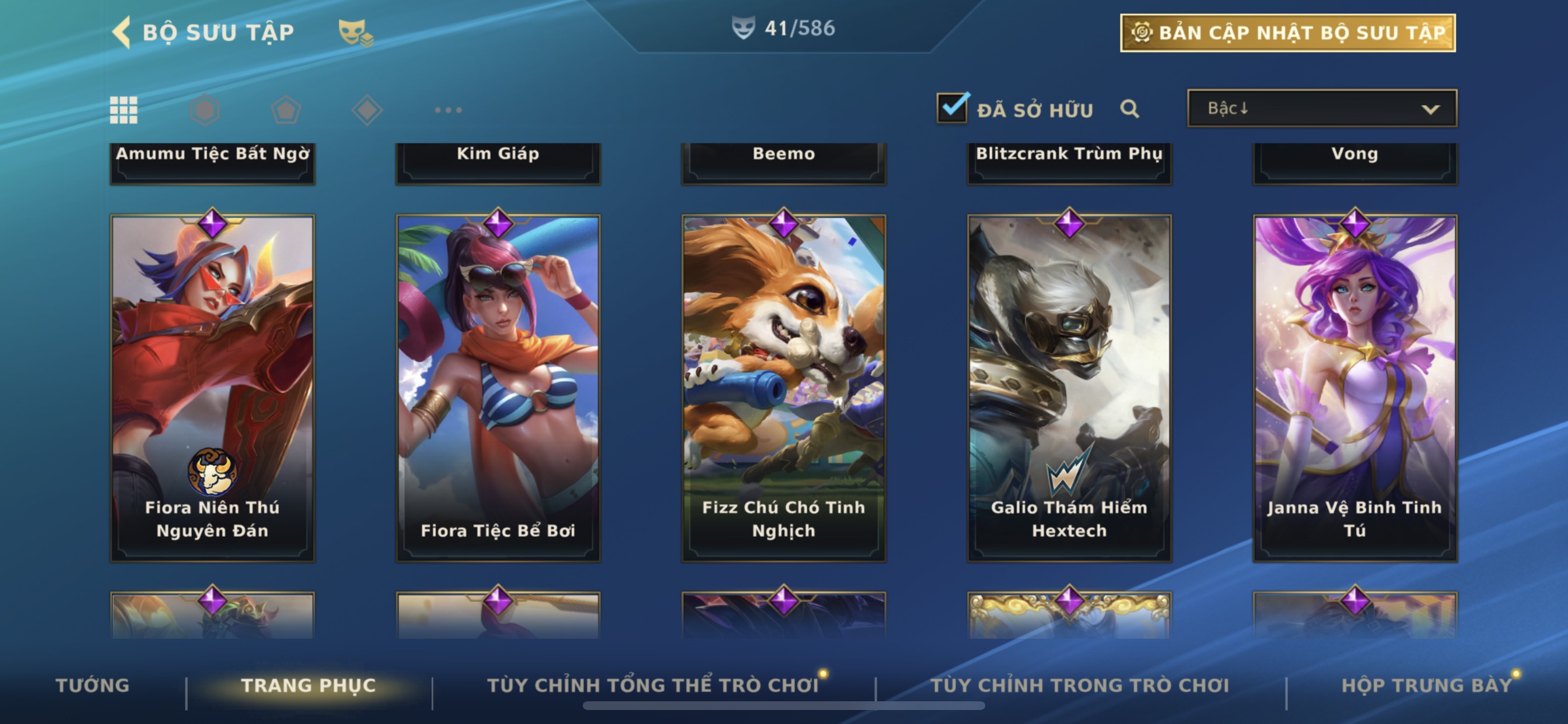Click the chevron arrow on the sort dropdown

(1430, 110)
